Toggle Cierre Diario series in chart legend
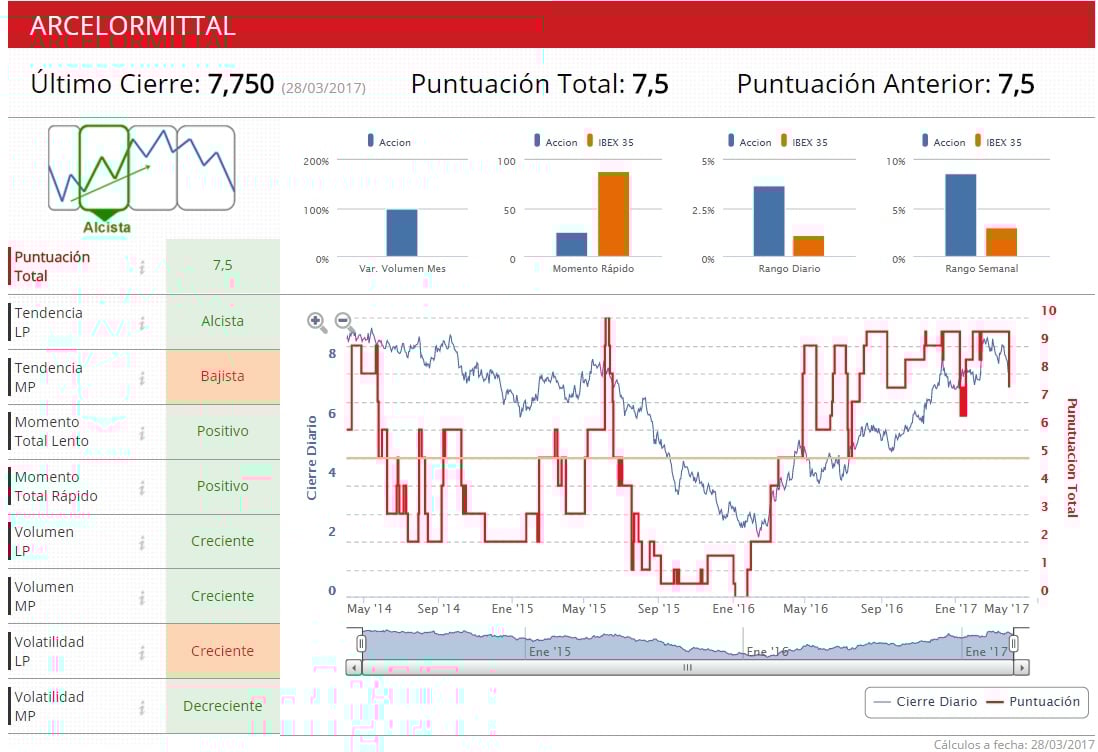The image size is (1098, 752). (x=926, y=702)
